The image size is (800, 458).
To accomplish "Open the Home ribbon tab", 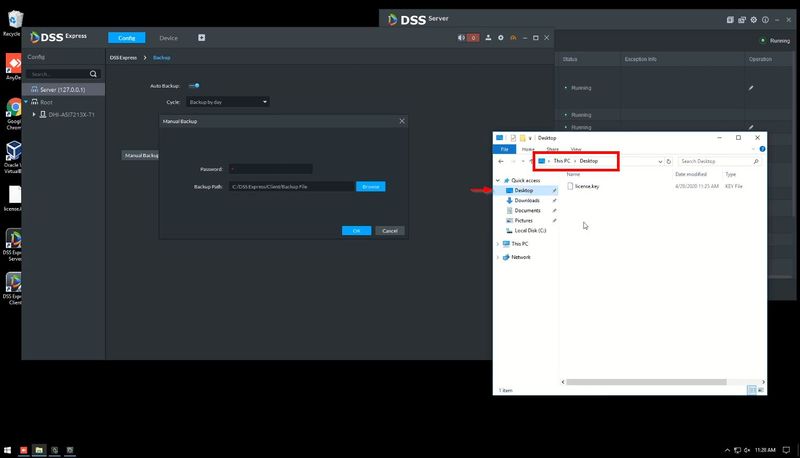I will [x=528, y=149].
